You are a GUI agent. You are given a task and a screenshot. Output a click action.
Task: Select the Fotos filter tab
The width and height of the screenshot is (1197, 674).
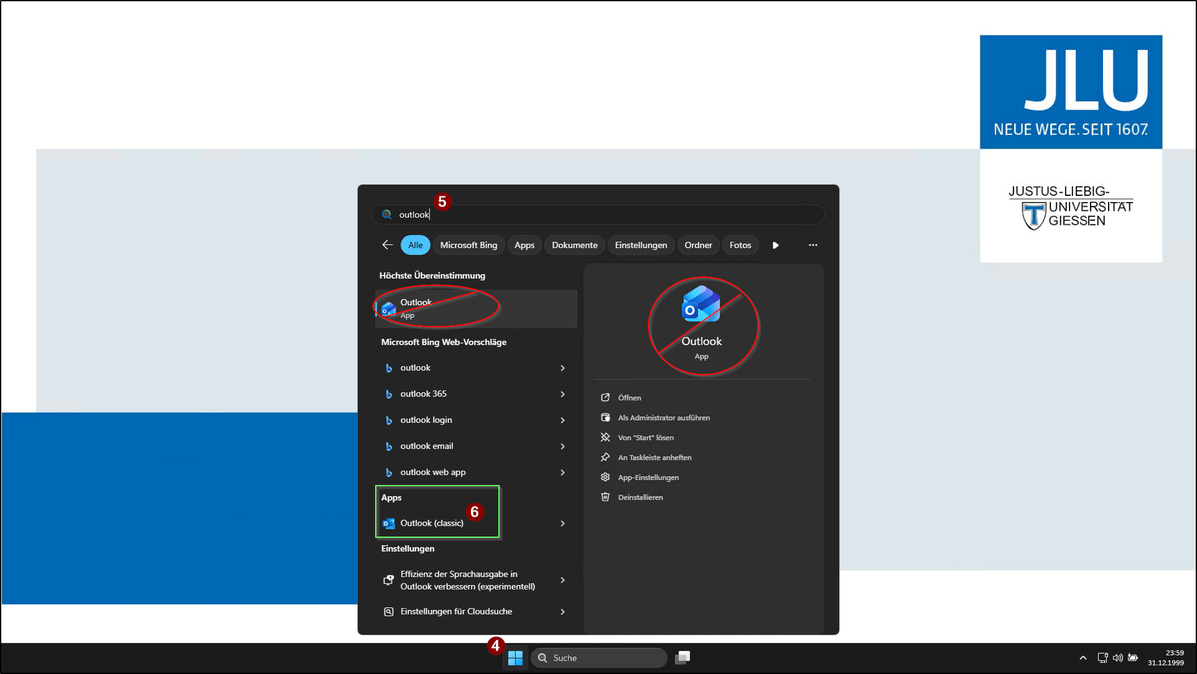740,245
